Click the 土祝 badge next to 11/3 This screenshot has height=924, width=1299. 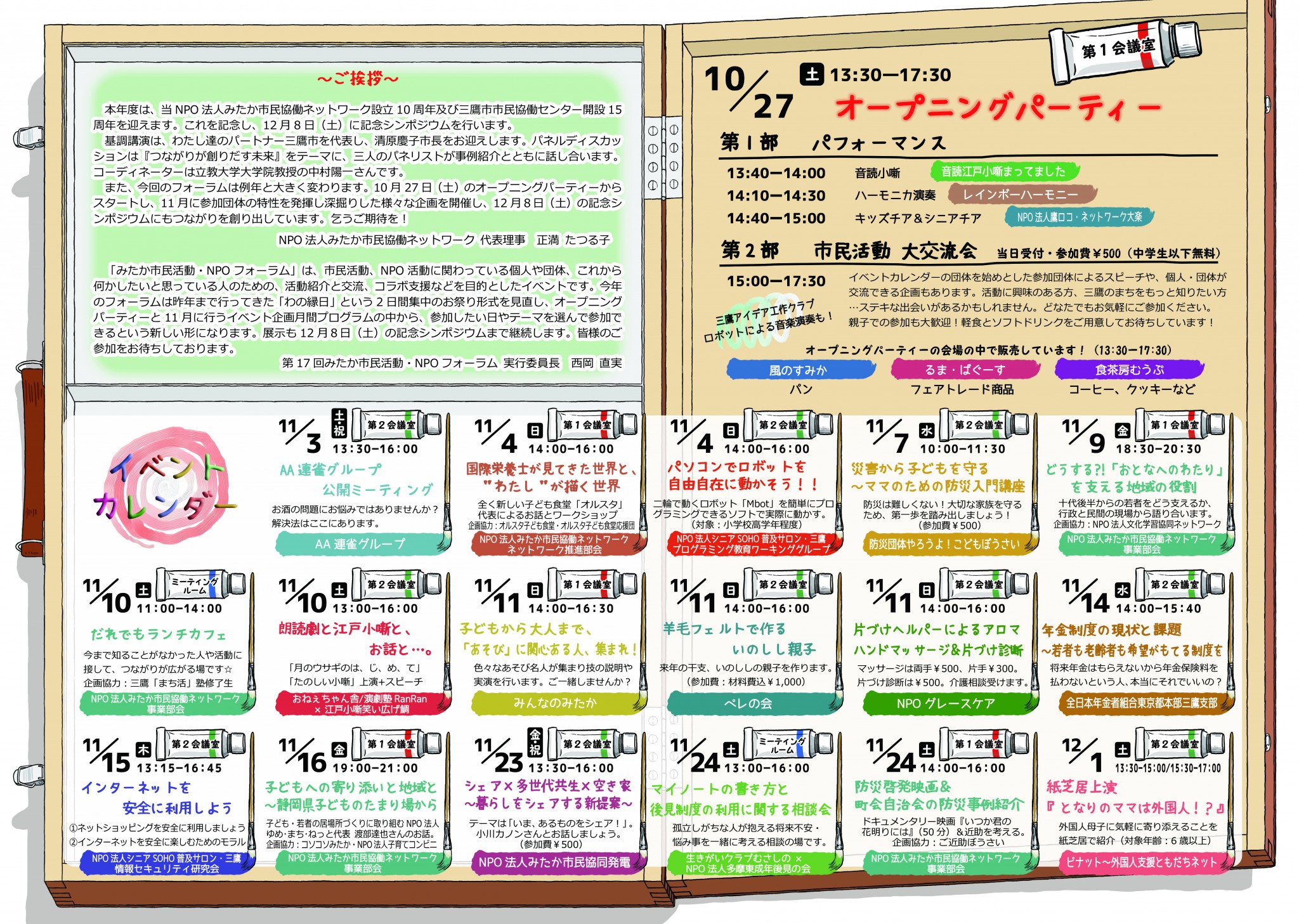pos(339,423)
